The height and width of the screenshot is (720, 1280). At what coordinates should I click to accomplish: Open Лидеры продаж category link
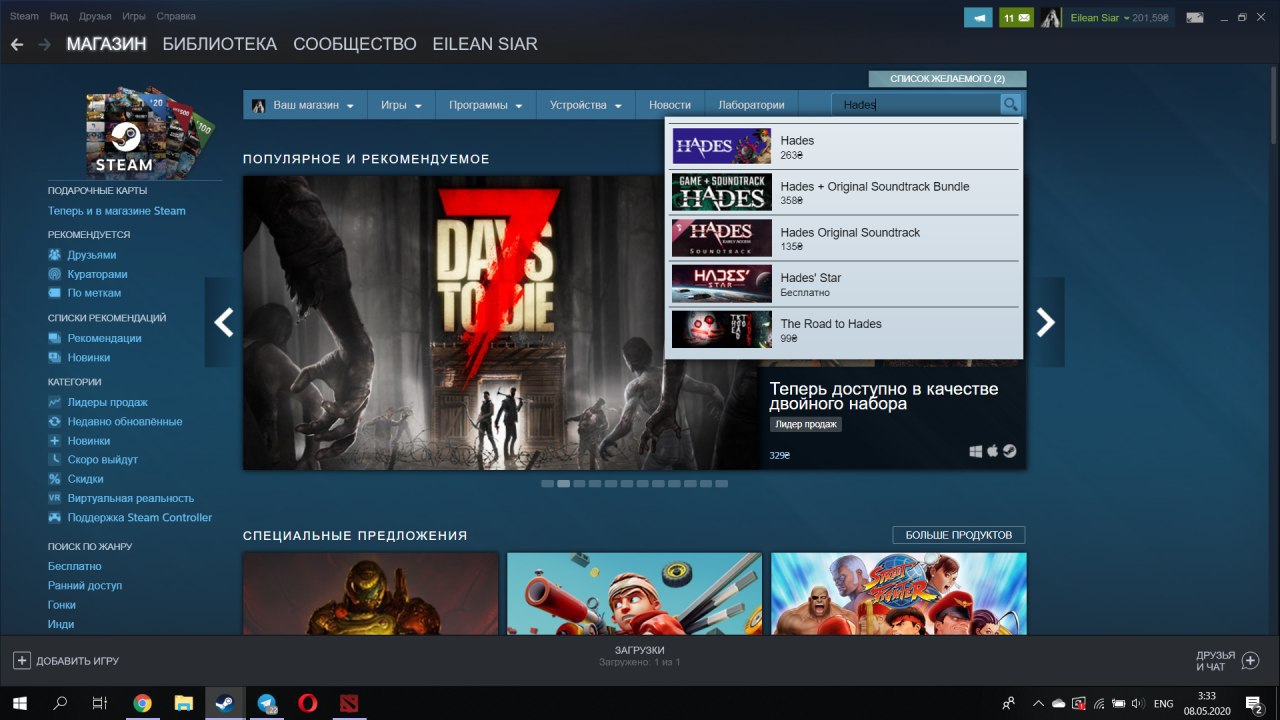(107, 402)
